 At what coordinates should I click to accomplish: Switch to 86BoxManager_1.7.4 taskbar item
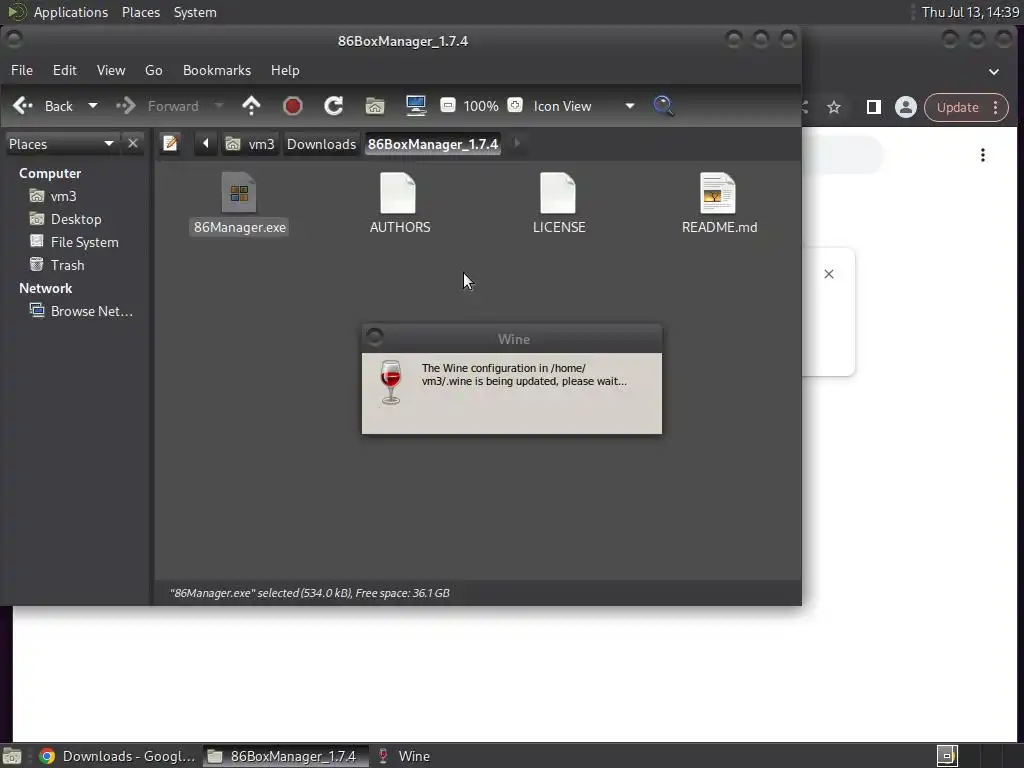pos(285,756)
